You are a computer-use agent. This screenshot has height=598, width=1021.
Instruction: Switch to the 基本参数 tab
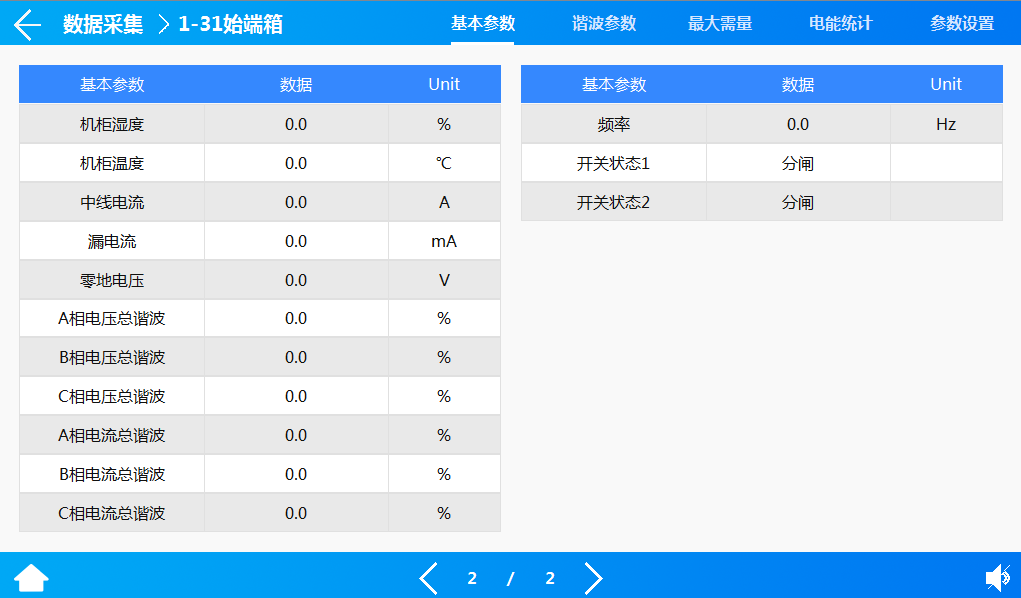483,23
